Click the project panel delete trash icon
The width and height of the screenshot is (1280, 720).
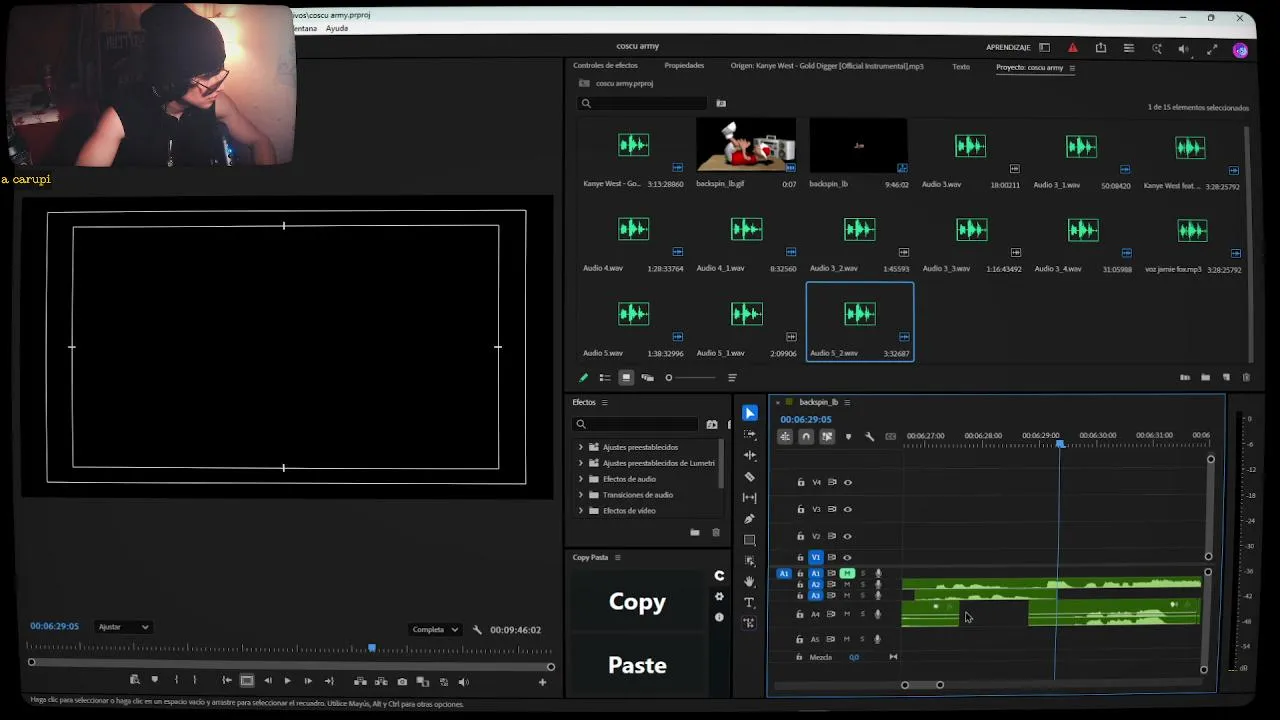coord(1246,377)
